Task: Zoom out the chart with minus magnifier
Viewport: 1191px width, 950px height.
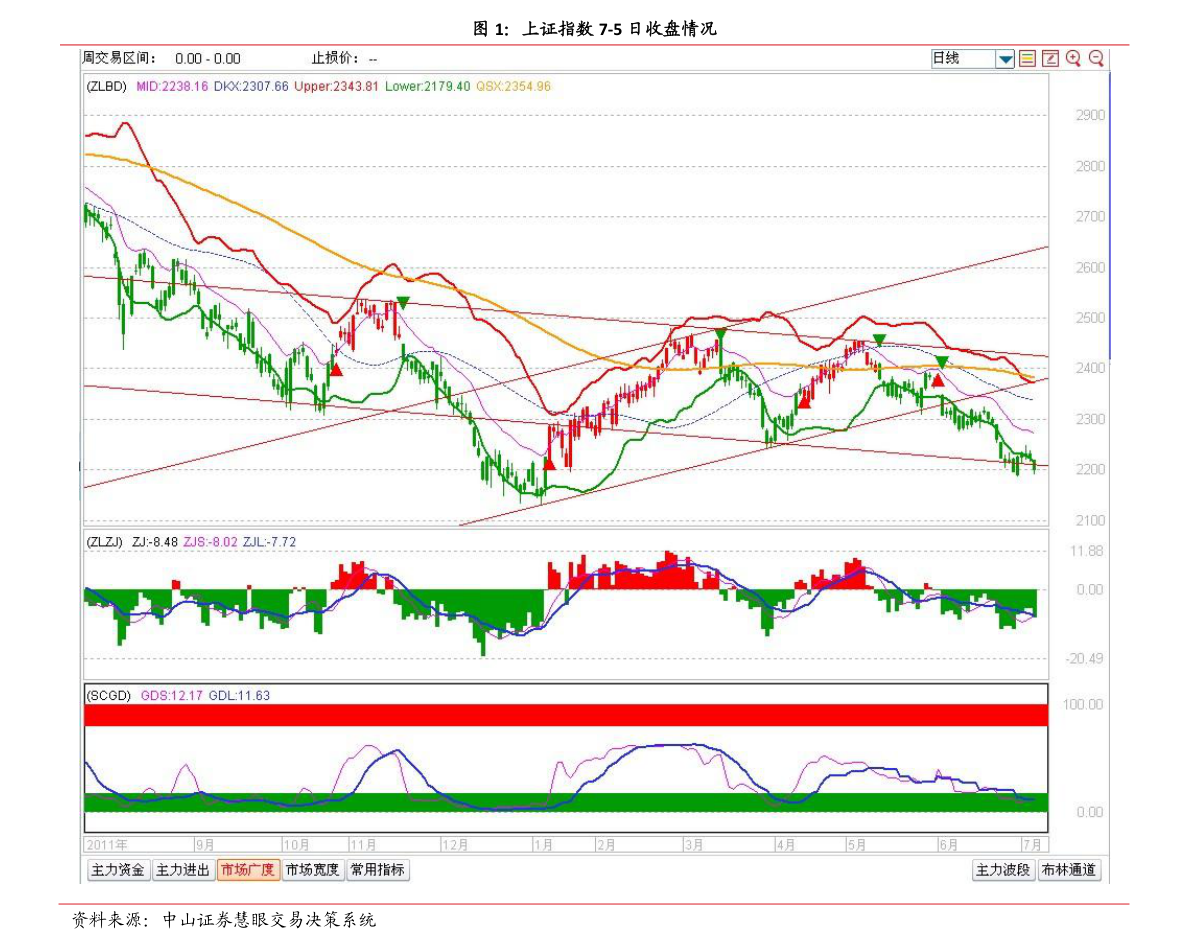Action: coord(1096,58)
